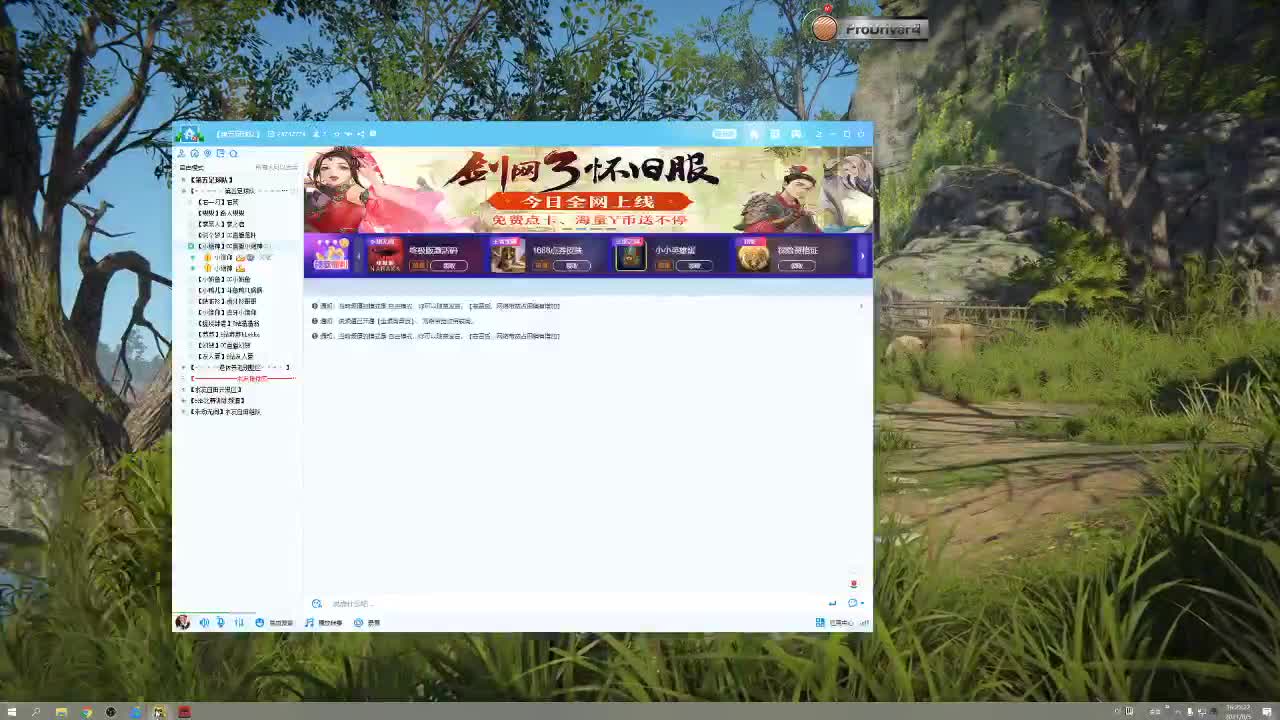The image size is (1280, 720).
Task: Click the first purple promo tile with stars
Action: 331,254
